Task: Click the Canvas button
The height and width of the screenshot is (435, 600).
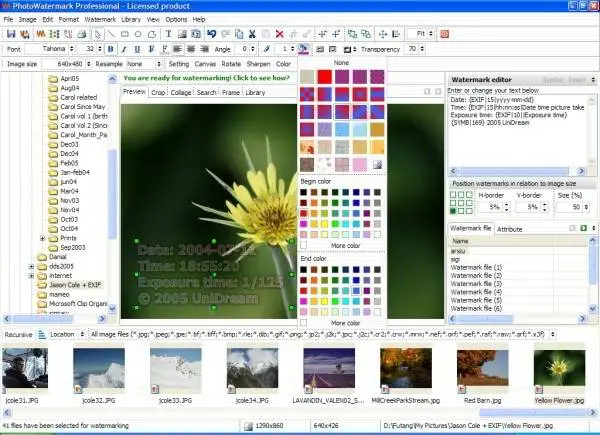Action: click(x=205, y=64)
